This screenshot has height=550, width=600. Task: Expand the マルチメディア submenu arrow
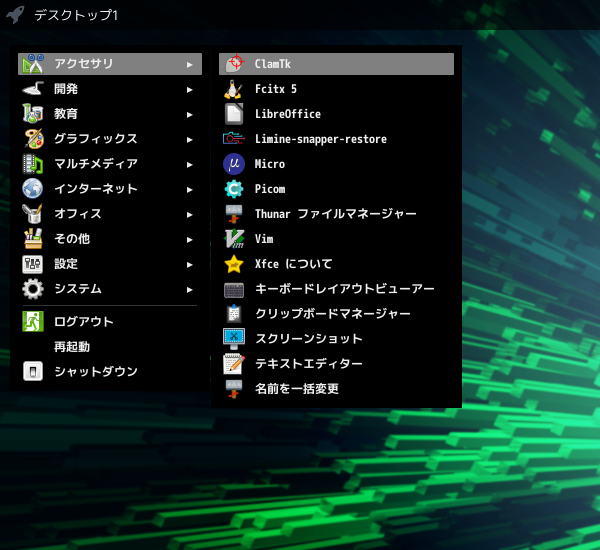click(189, 165)
